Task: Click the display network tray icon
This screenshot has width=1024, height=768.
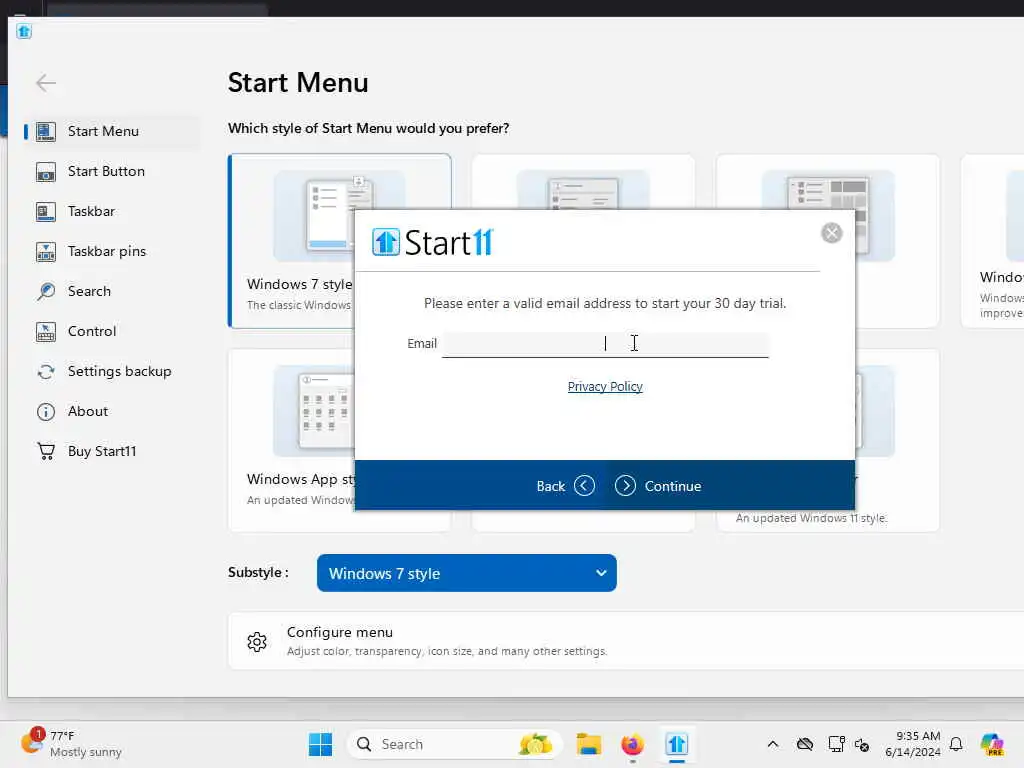Action: pyautogui.click(x=836, y=744)
